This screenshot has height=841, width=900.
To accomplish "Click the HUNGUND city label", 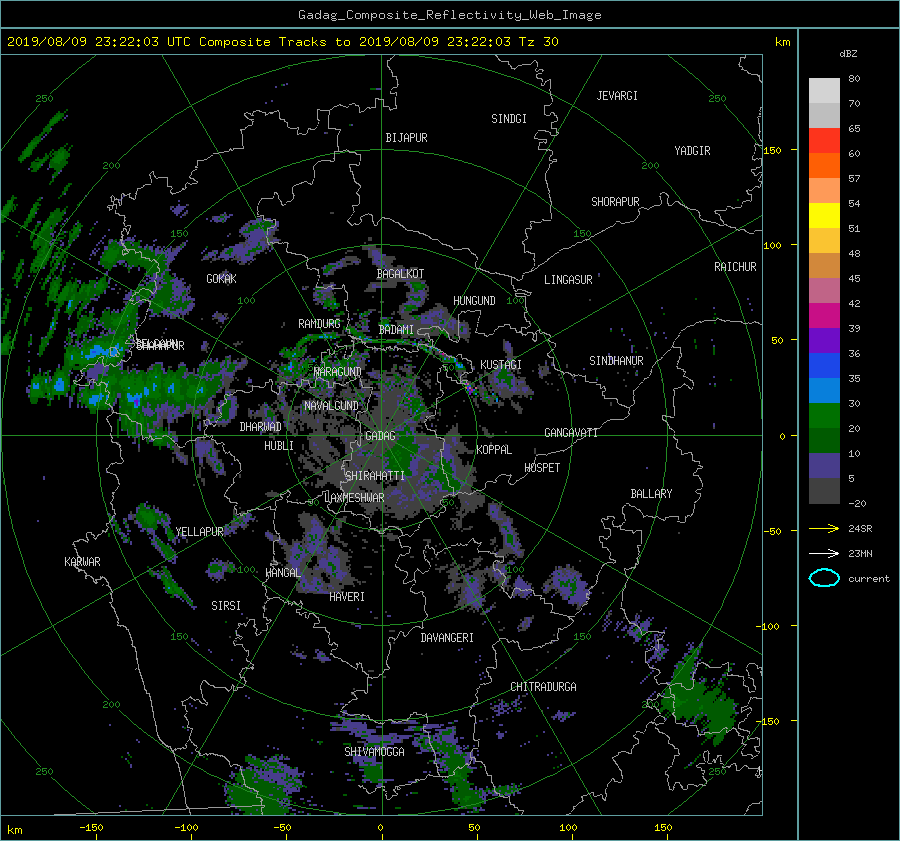I will click(x=474, y=301).
